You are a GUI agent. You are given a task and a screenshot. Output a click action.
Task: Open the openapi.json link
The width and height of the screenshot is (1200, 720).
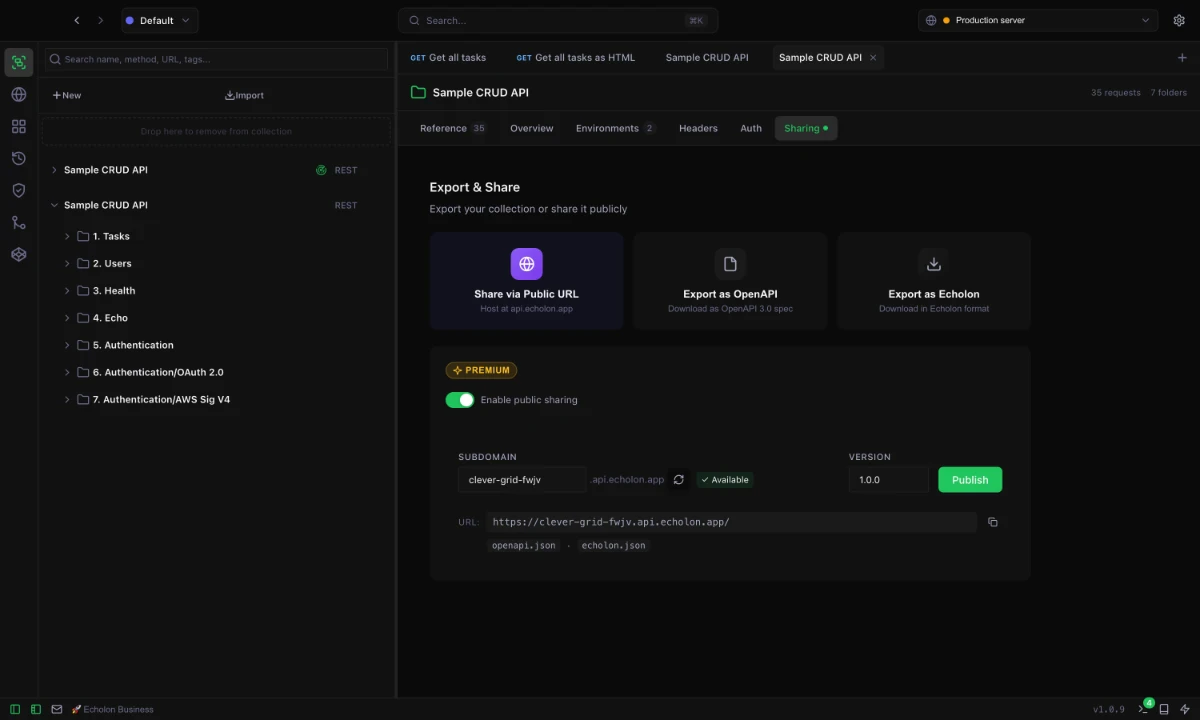(524, 545)
